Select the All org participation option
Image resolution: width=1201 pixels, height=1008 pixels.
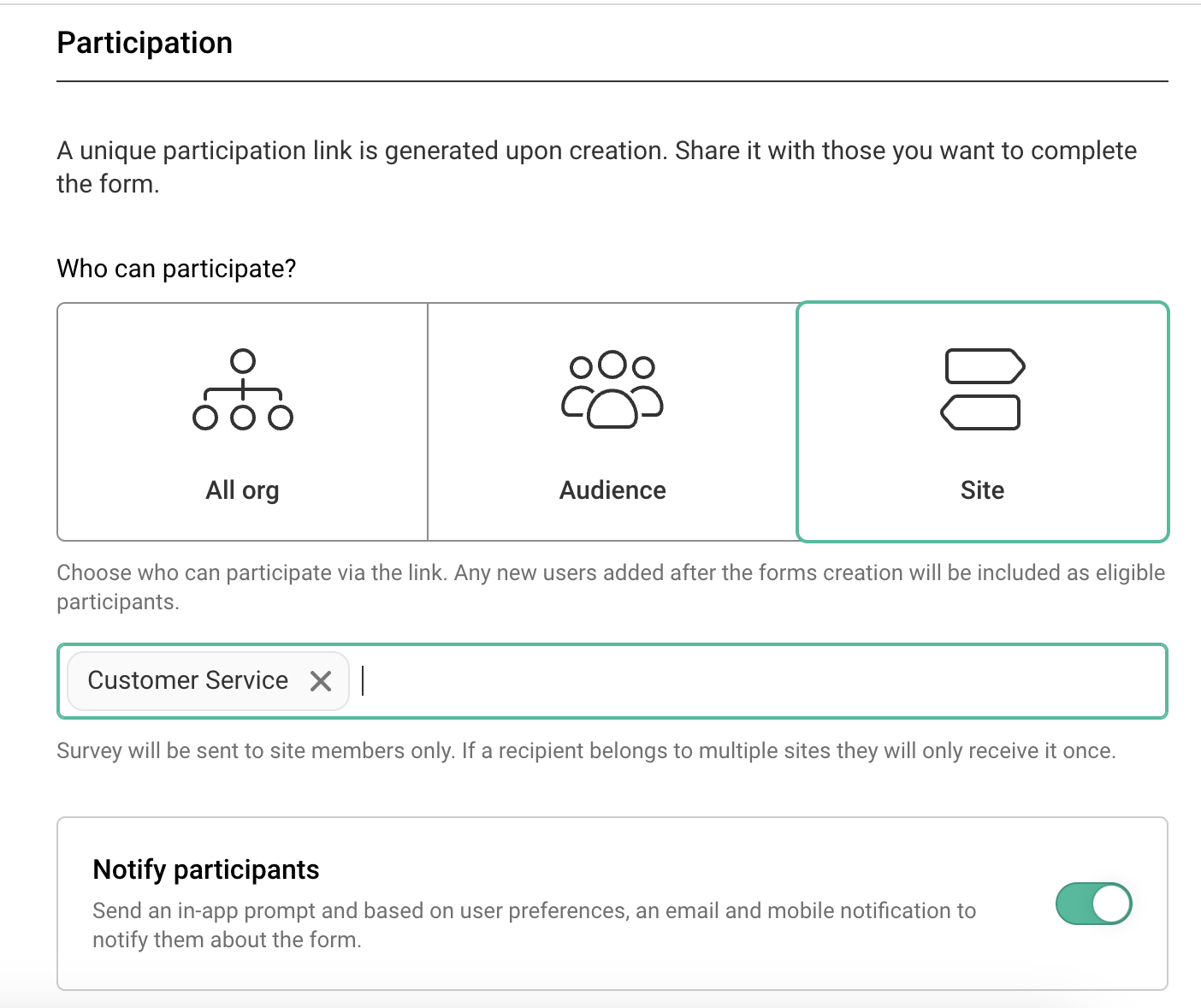[x=242, y=422]
